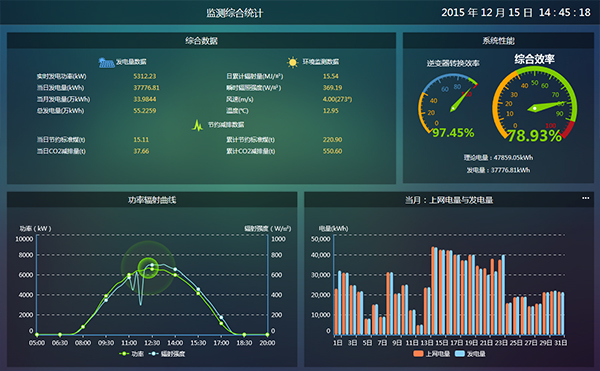Viewport: 600px width, 371px height.
Task: Click the 5312.23 real-time power value
Action: [145, 76]
